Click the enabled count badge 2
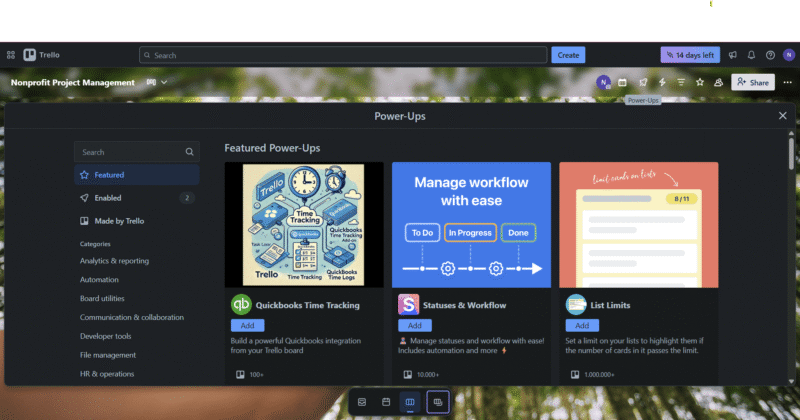Viewport: 800px width, 420px height. pyautogui.click(x=187, y=198)
